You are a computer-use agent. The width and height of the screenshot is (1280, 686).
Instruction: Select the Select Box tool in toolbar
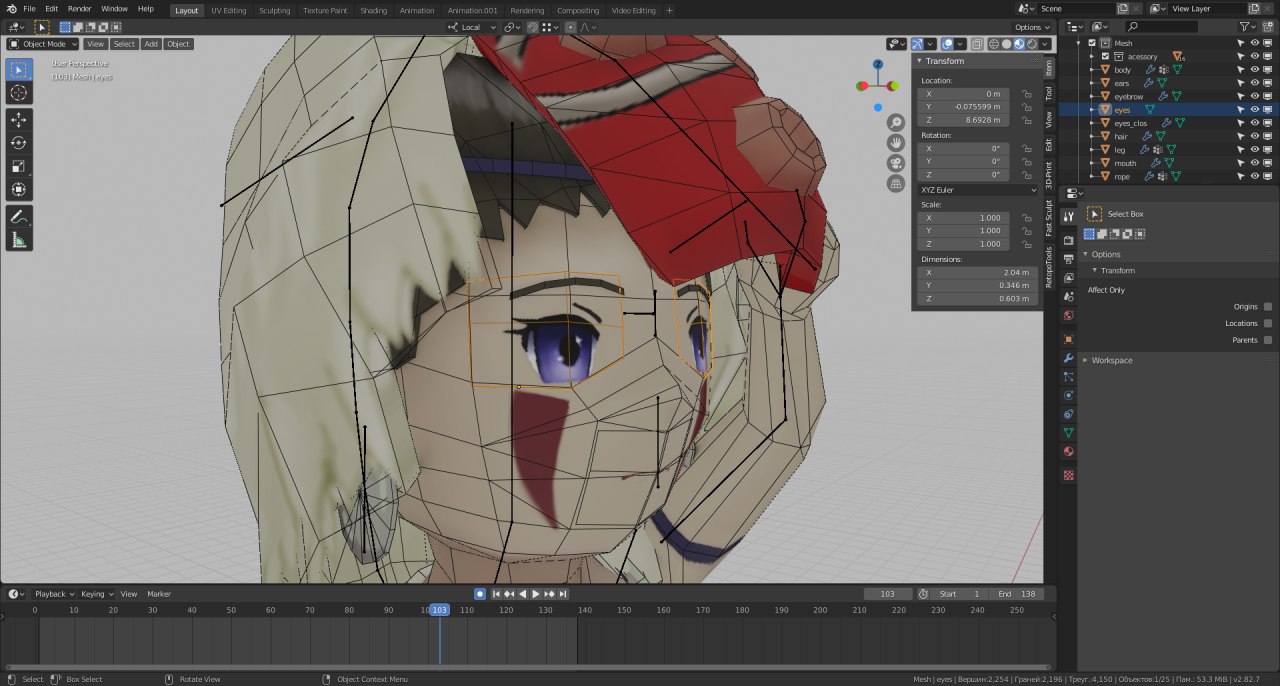(19, 70)
